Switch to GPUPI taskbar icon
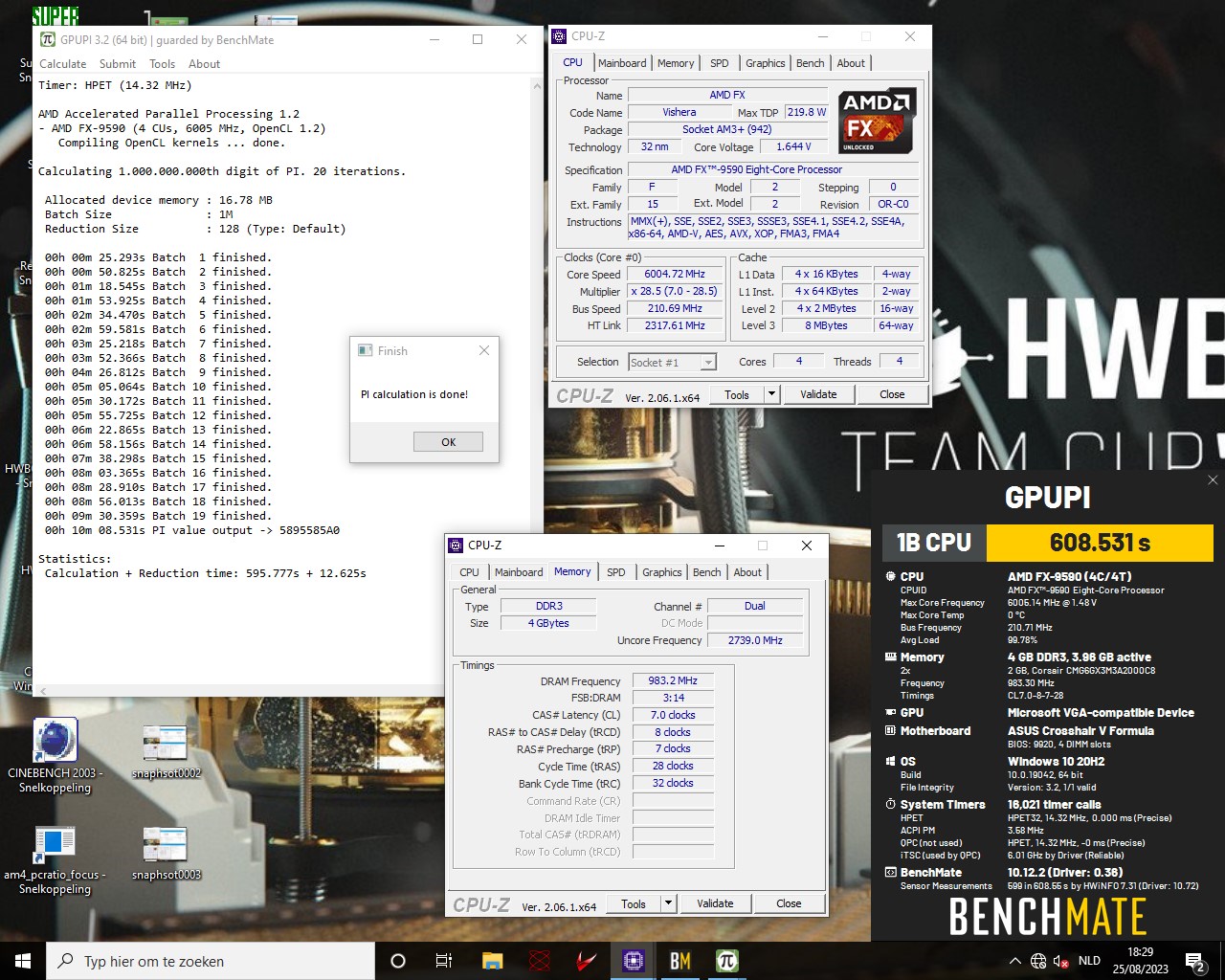Image resolution: width=1225 pixels, height=980 pixels. (727, 961)
